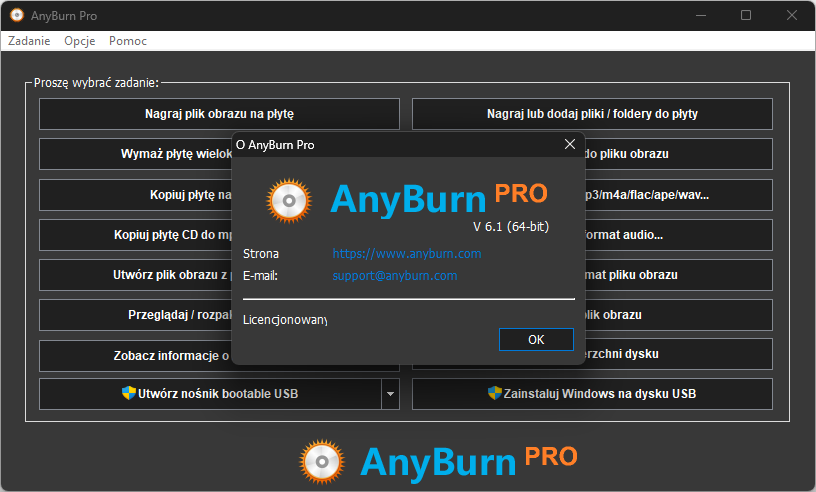Viewport: 816px width, 492px height.
Task: Click button ending in 'format audio...'
Action: tap(679, 235)
